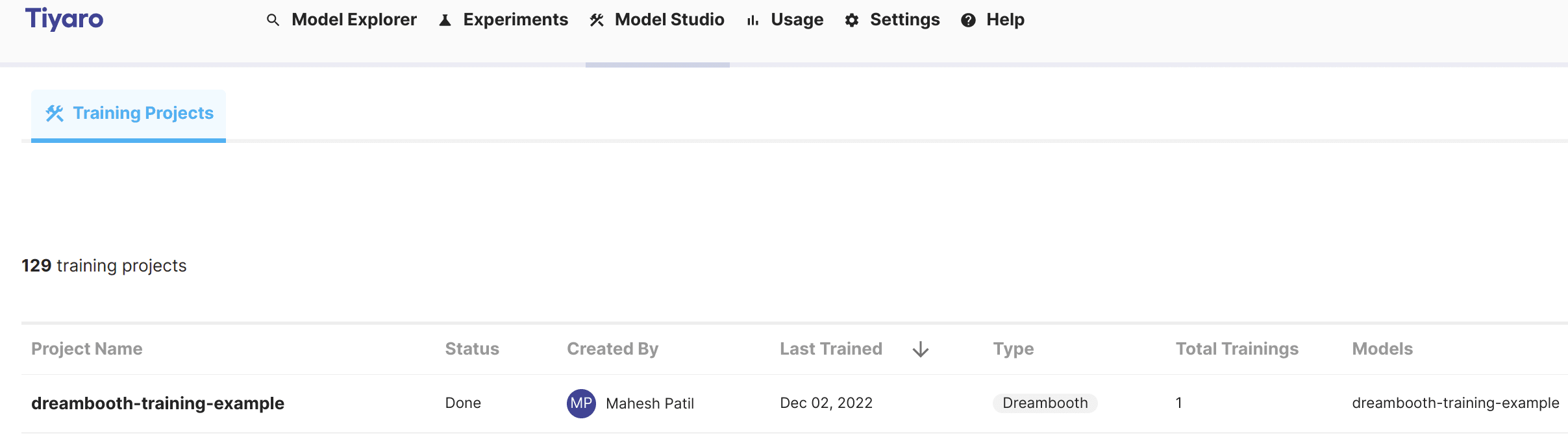
Task: Click the Dec 02, 2022 date cell
Action: (x=826, y=403)
